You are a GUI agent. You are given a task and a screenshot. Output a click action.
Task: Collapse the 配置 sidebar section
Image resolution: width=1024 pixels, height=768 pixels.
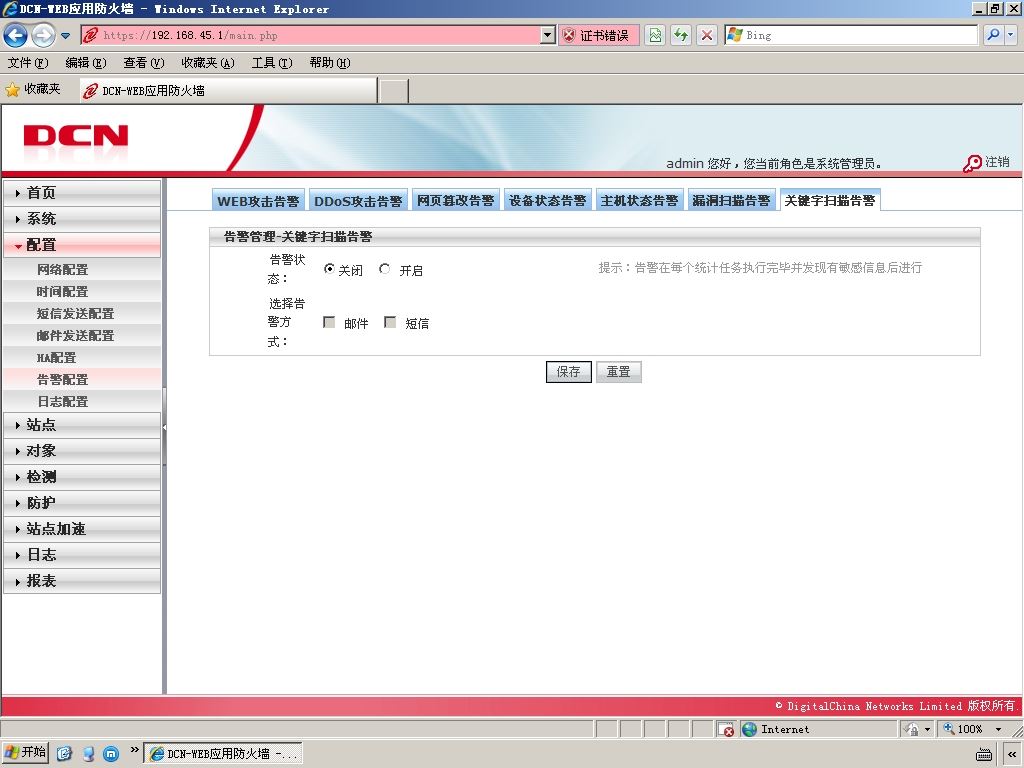pos(82,245)
